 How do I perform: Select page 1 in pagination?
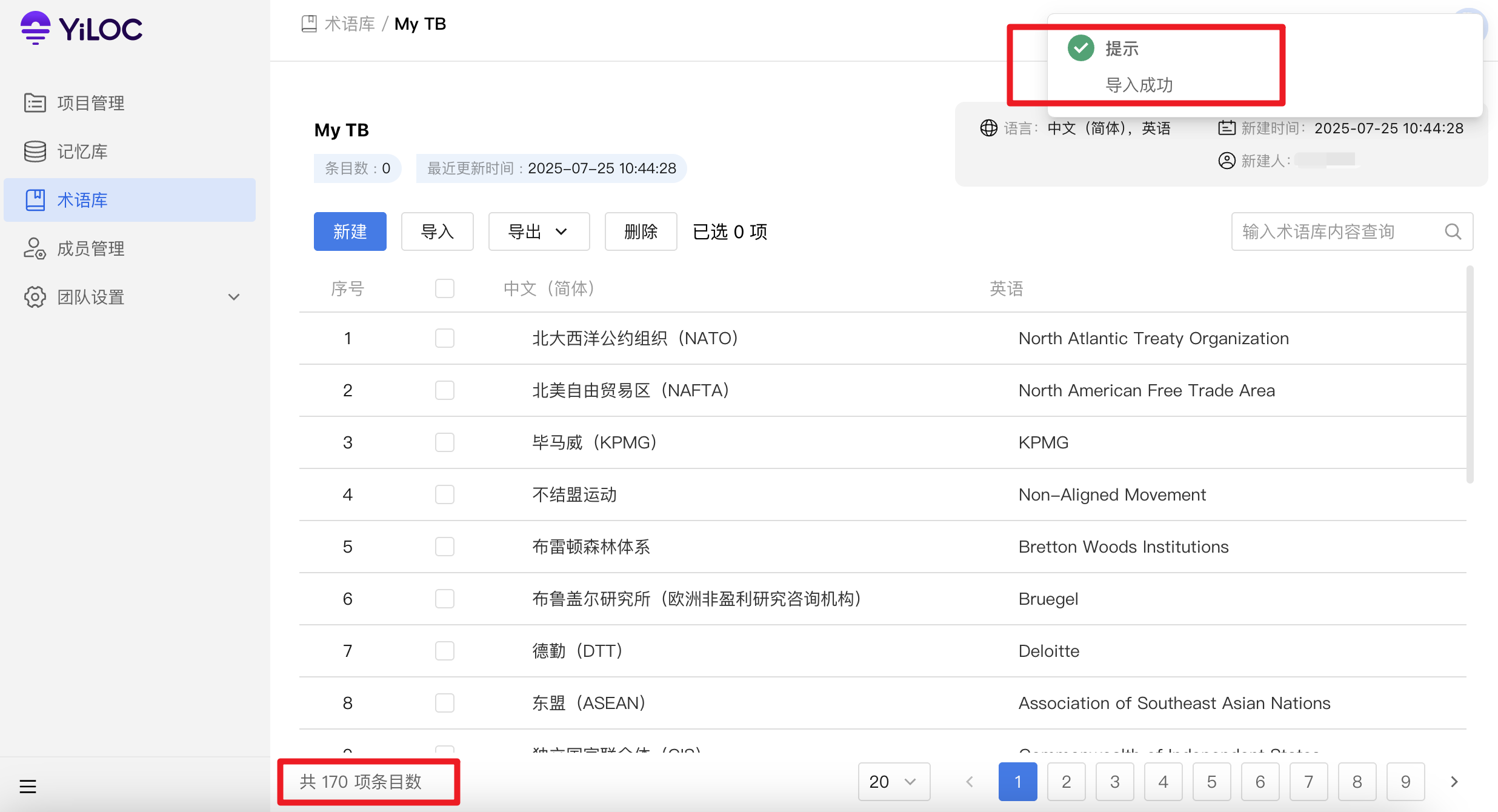point(1018,782)
